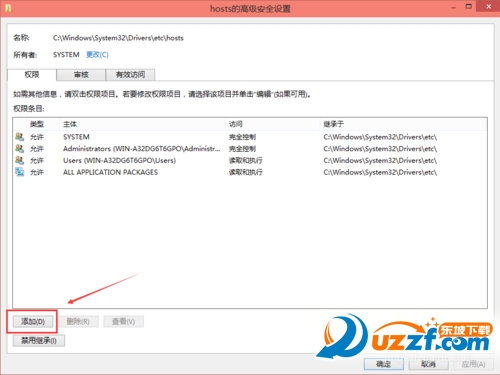
Task: Select the 权限 tab
Action: click(32, 75)
